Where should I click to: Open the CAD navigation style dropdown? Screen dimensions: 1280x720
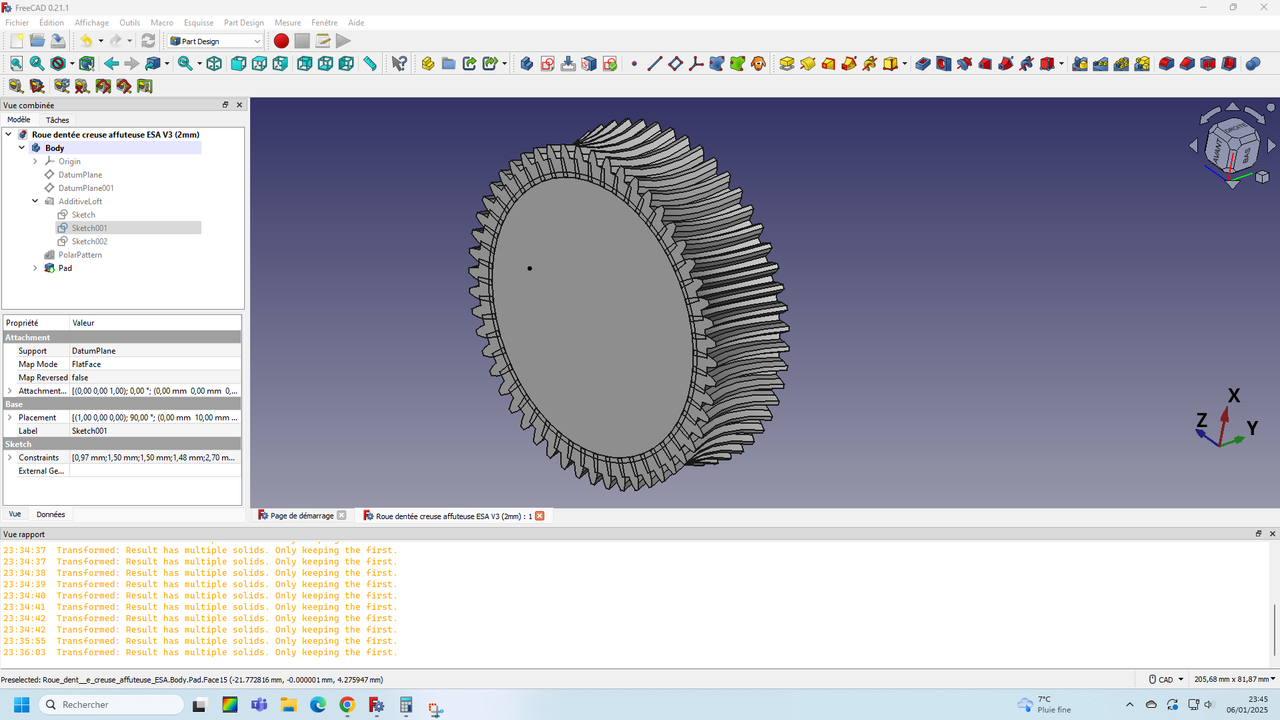pos(1165,679)
